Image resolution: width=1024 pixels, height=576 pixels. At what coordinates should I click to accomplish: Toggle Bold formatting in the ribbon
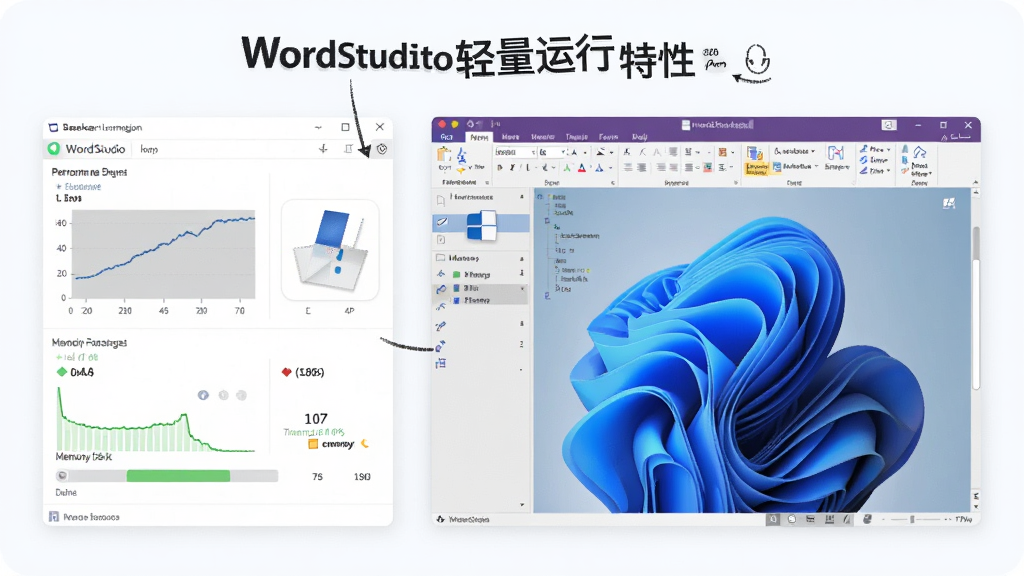[x=500, y=168]
